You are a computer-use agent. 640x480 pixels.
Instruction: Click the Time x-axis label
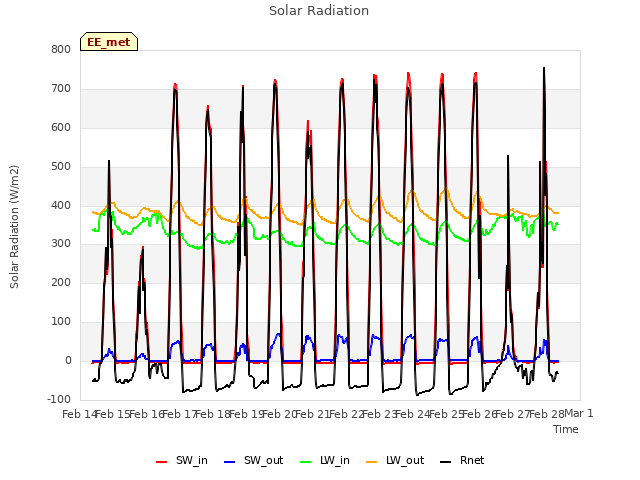(x=566, y=429)
